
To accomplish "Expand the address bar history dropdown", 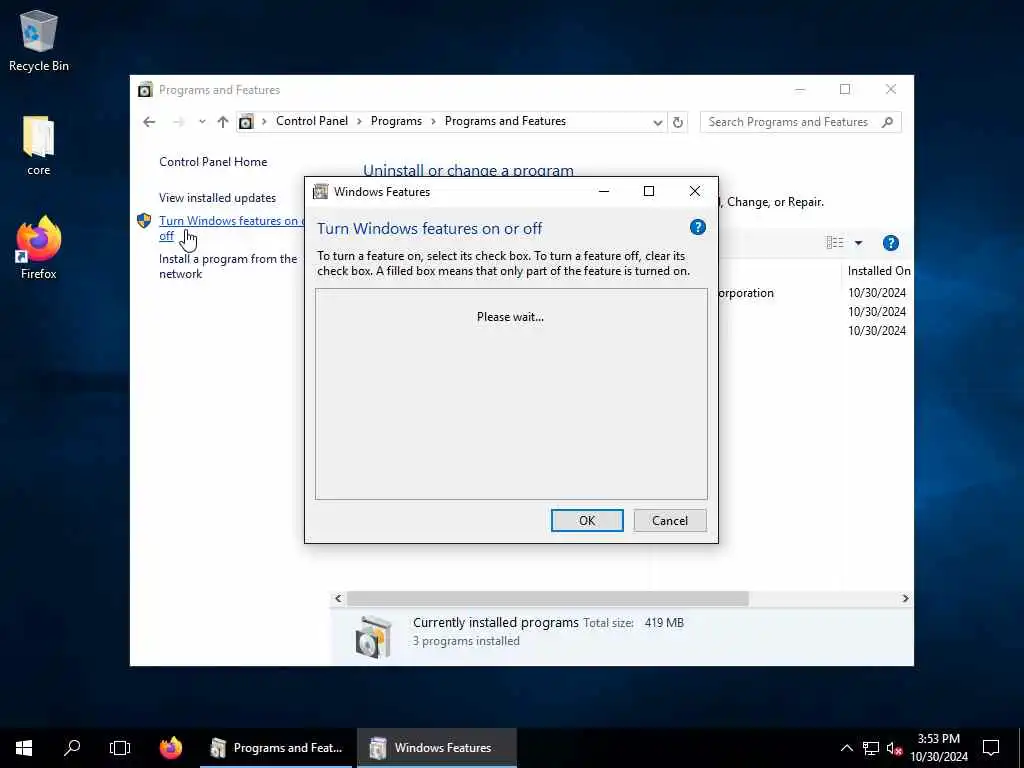I will click(x=657, y=122).
